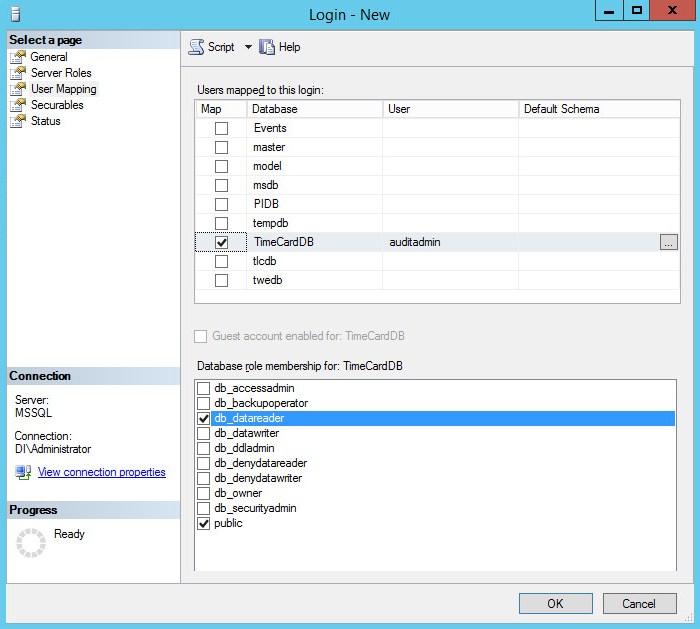
Task: Uncheck the TimeCardDB Map checkbox
Action: (221, 242)
